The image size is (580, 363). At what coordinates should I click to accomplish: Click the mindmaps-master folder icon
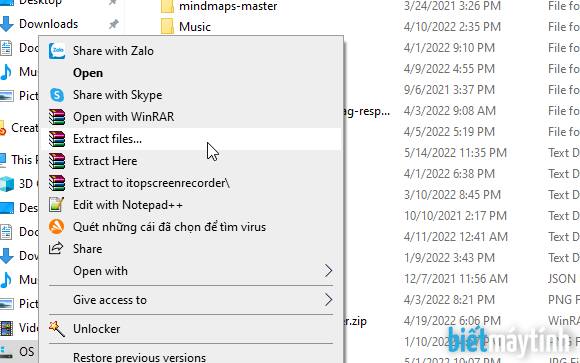(x=167, y=6)
